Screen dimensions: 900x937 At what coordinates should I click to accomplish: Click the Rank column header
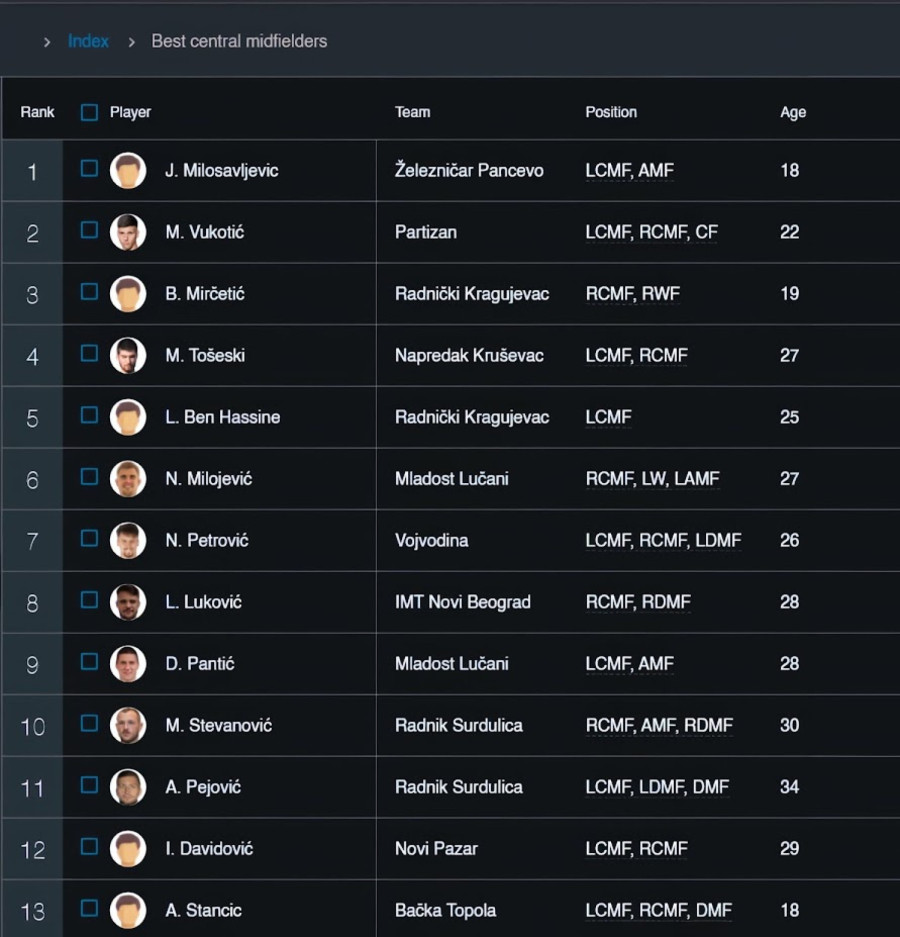(x=37, y=112)
